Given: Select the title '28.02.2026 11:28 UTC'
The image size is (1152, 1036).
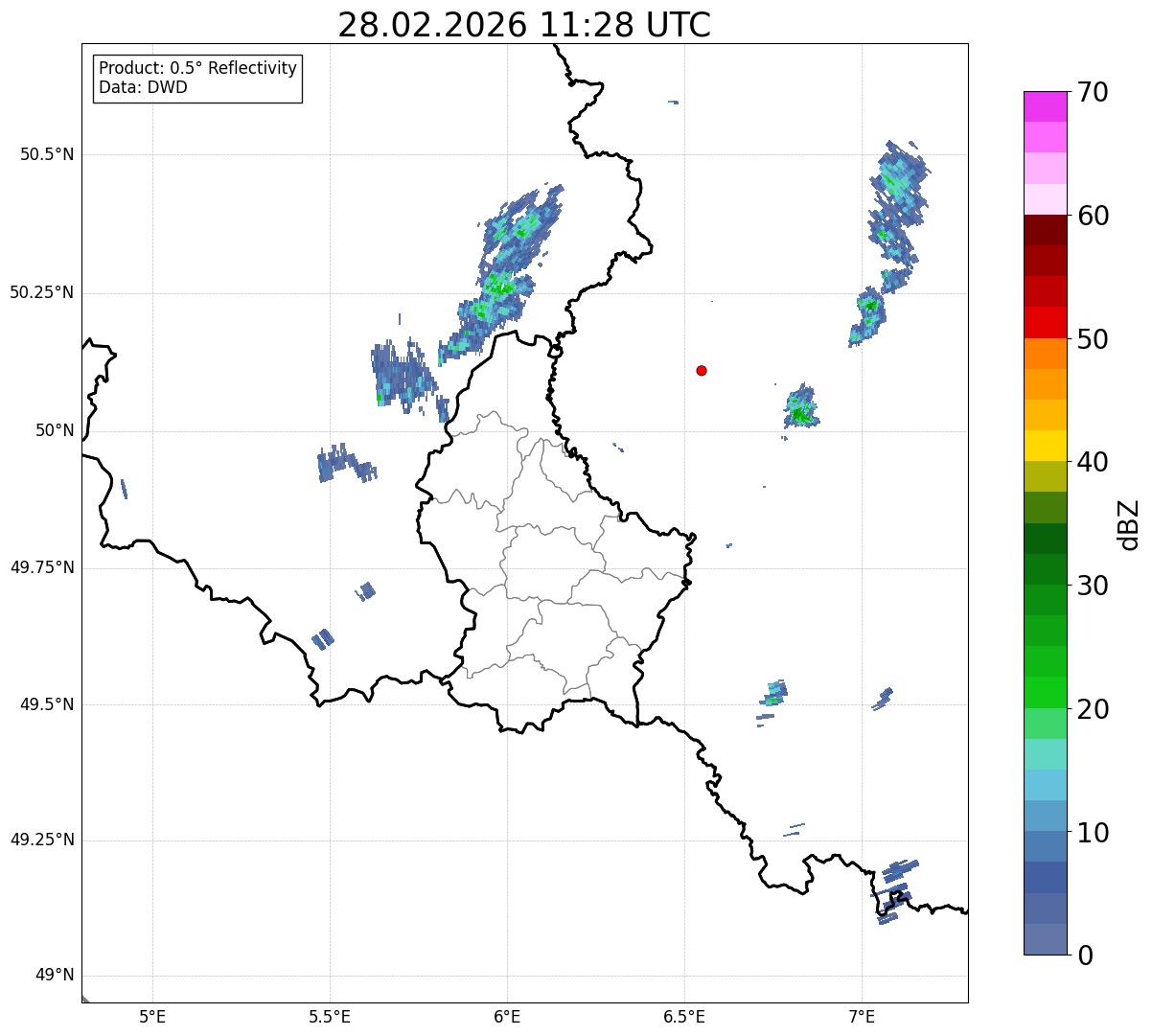Looking at the screenshot, I should click(524, 24).
